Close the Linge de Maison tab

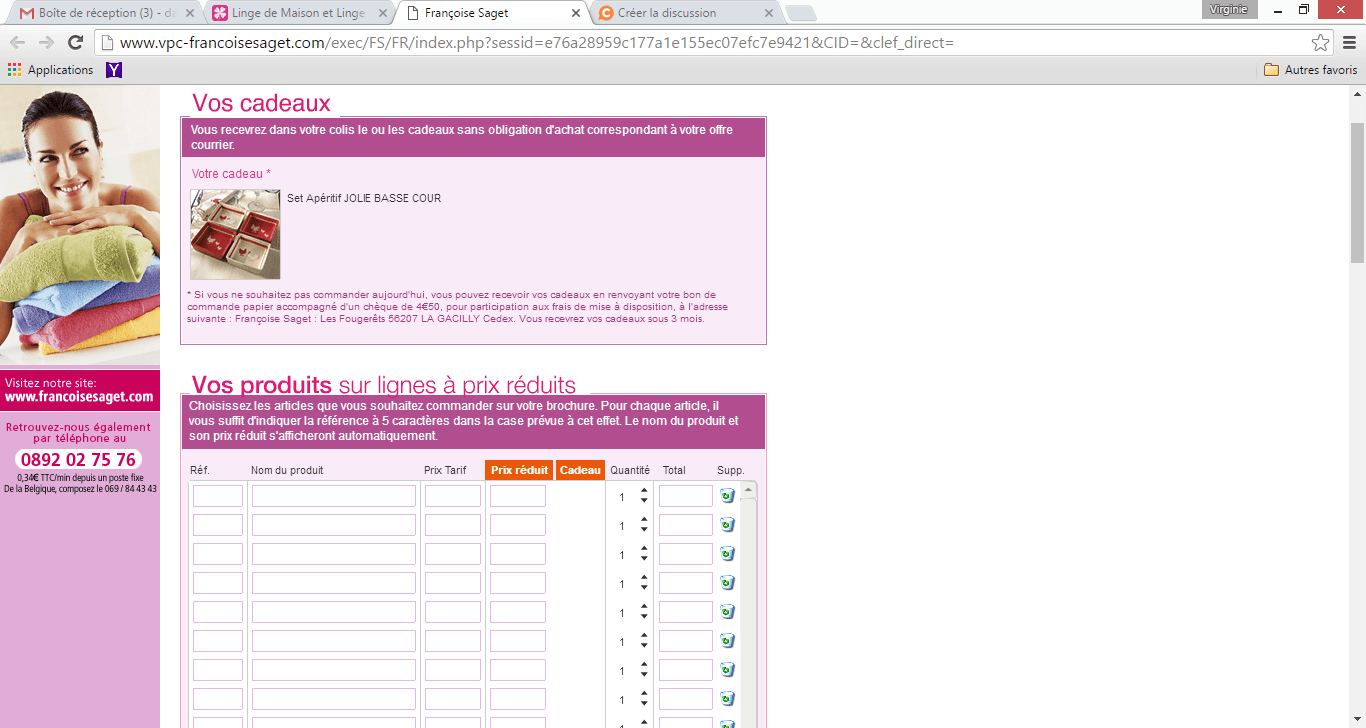pyautogui.click(x=382, y=13)
